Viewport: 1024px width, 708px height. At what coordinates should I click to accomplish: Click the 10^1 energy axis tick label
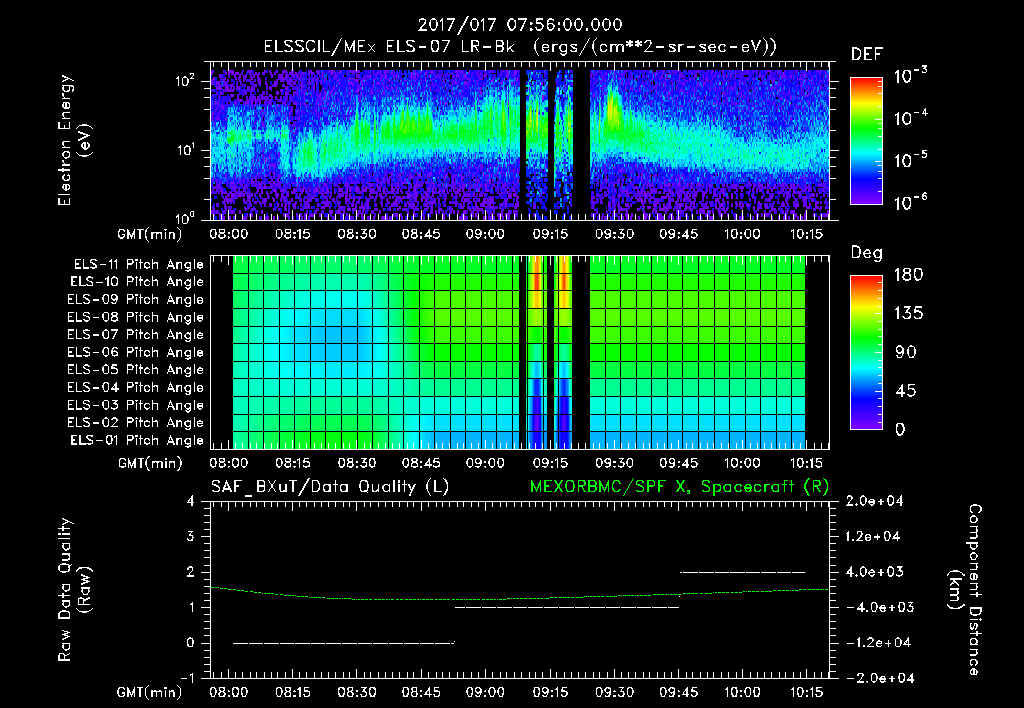tap(185, 150)
